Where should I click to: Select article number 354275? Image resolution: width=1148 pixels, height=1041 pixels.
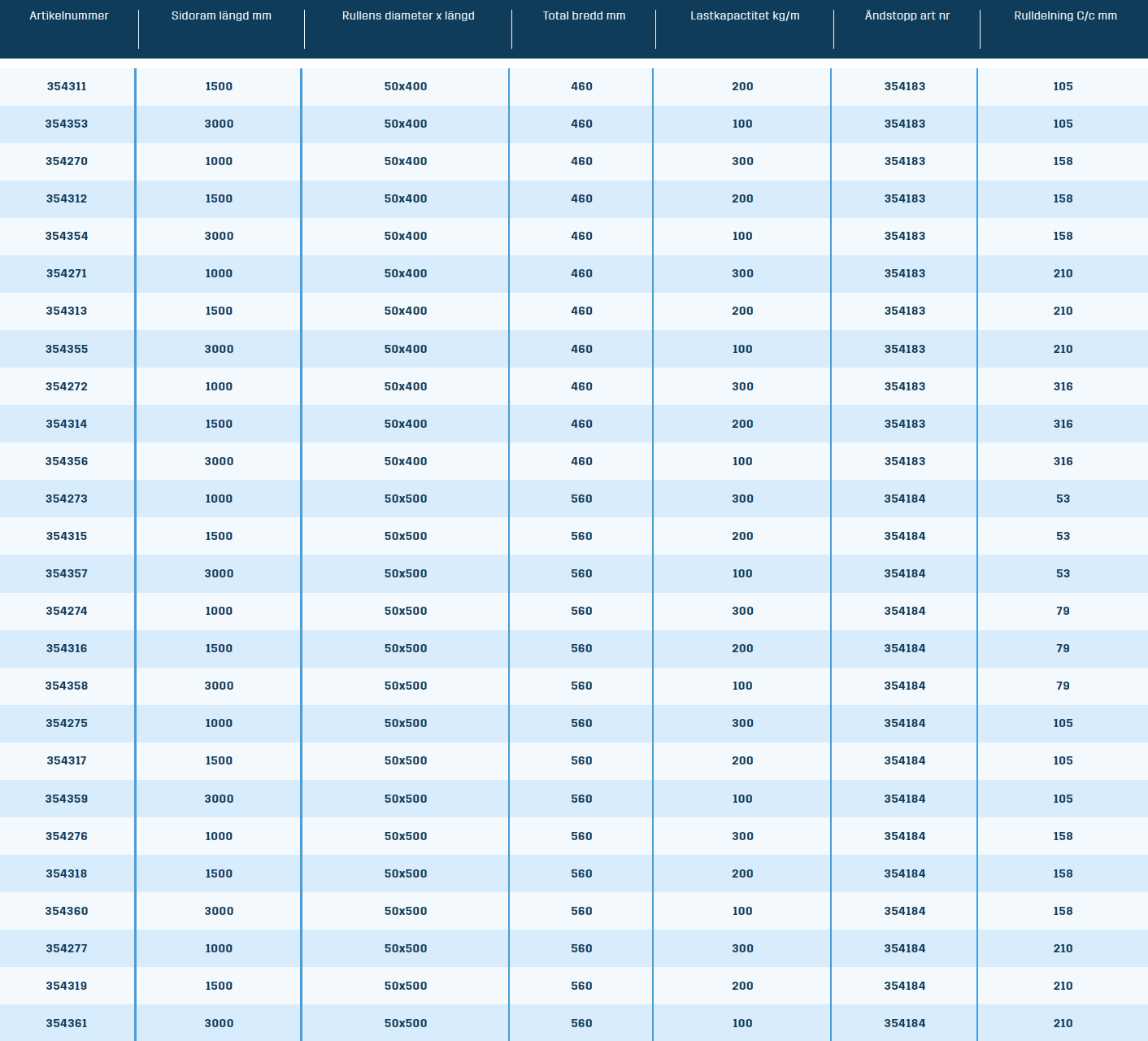click(67, 723)
